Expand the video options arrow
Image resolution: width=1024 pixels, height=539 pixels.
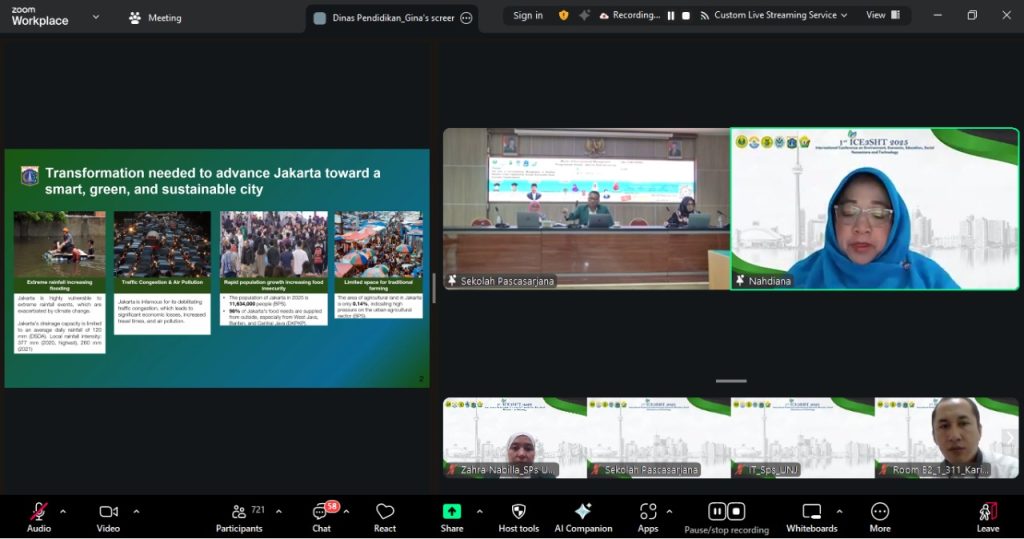[136, 511]
